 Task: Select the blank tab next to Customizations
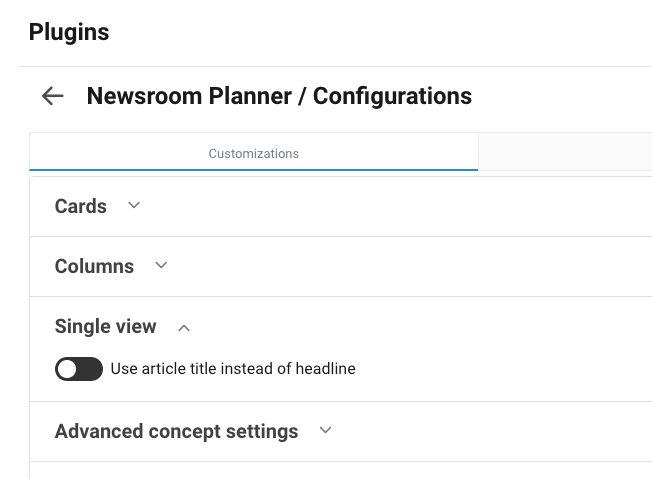[565, 152]
